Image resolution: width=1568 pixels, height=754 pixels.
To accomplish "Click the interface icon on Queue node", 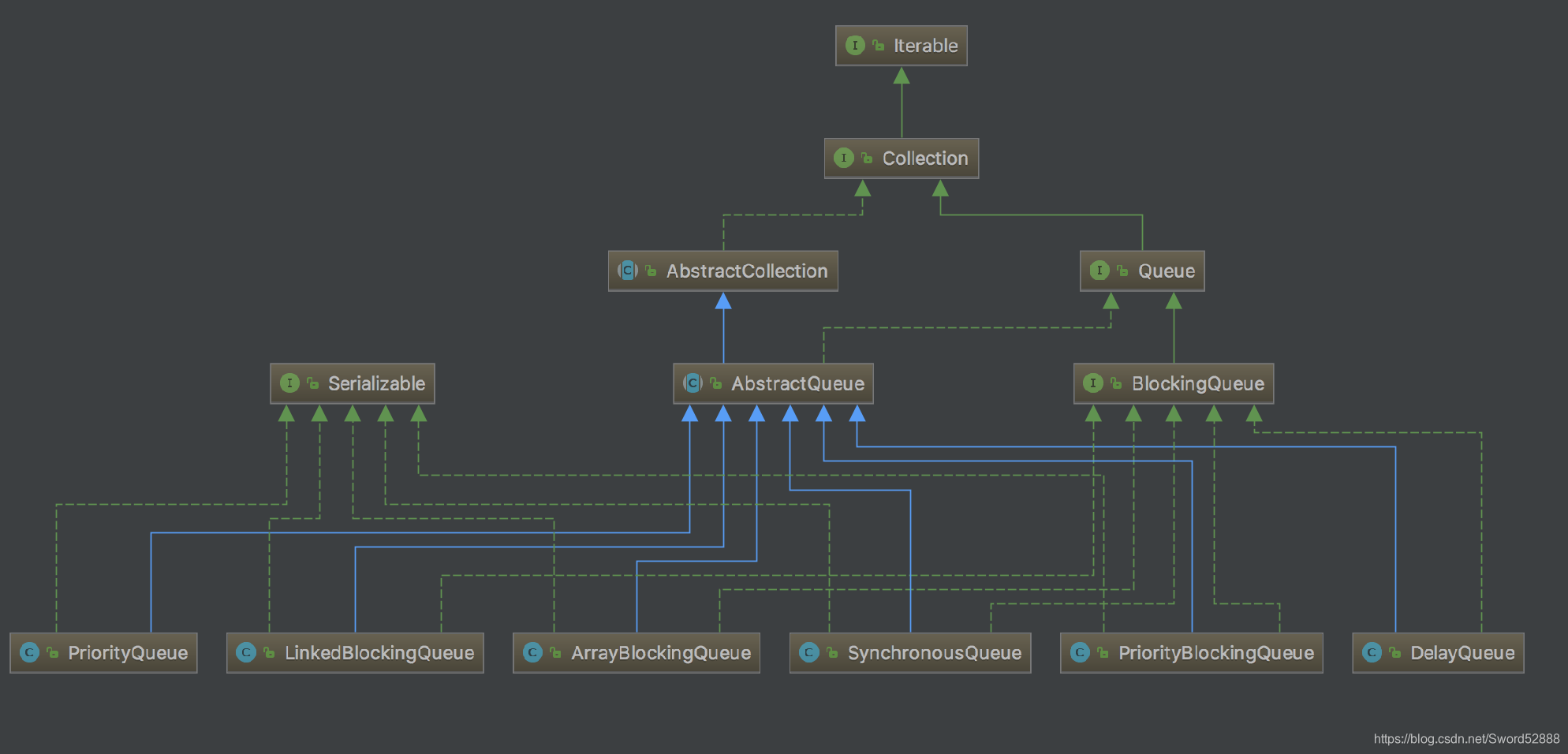I will tap(1099, 271).
